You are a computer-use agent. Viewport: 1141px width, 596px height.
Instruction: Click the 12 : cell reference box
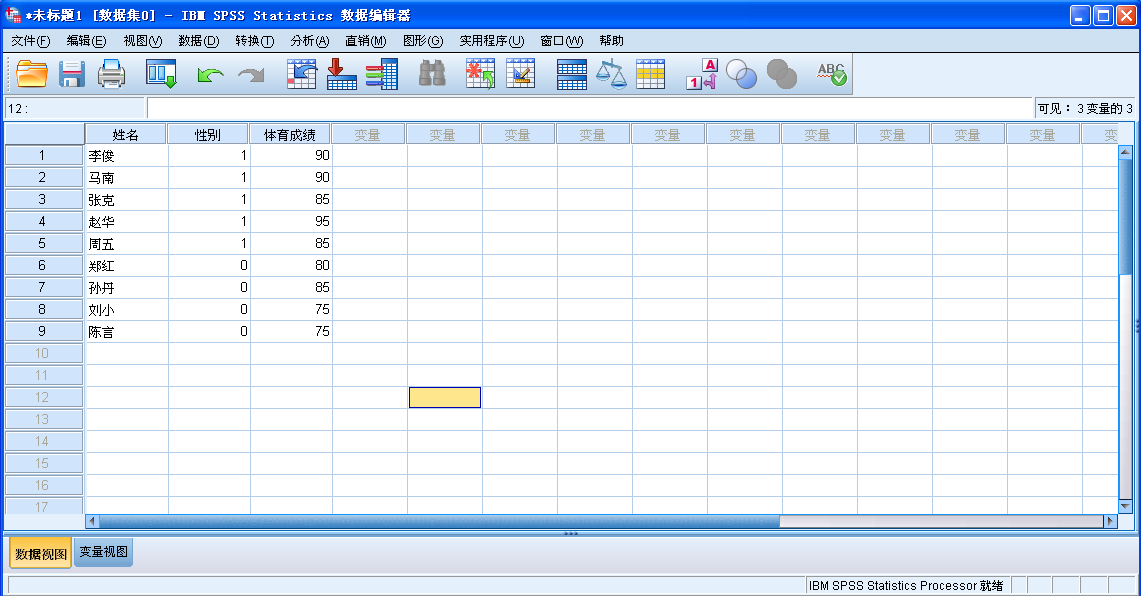tap(75, 108)
